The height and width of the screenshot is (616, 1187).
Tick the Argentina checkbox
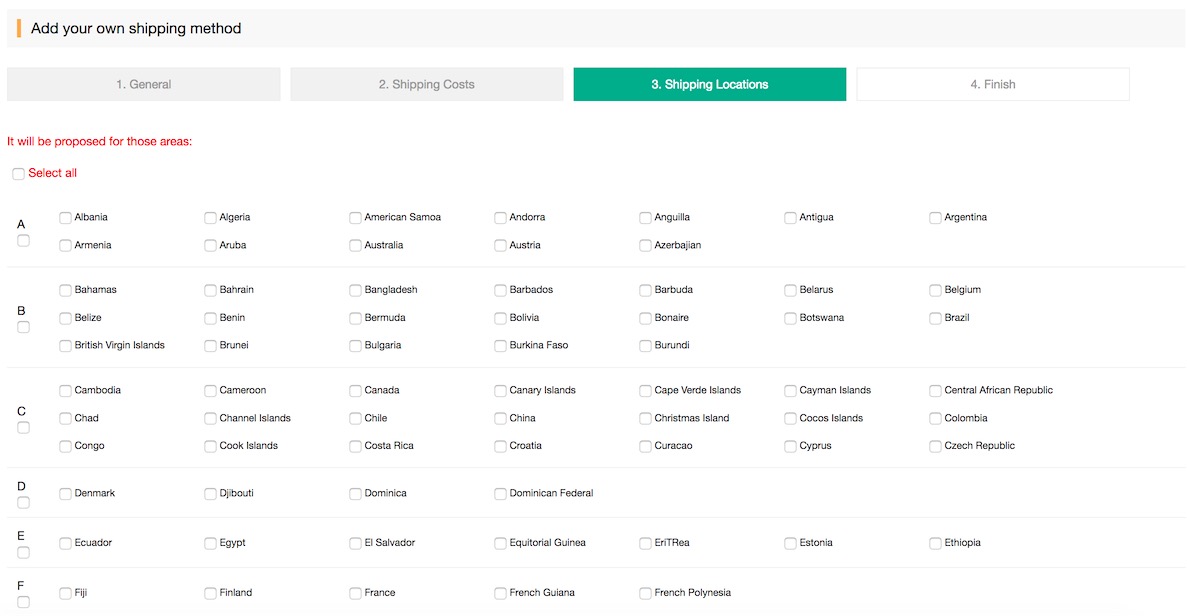[x=936, y=217]
